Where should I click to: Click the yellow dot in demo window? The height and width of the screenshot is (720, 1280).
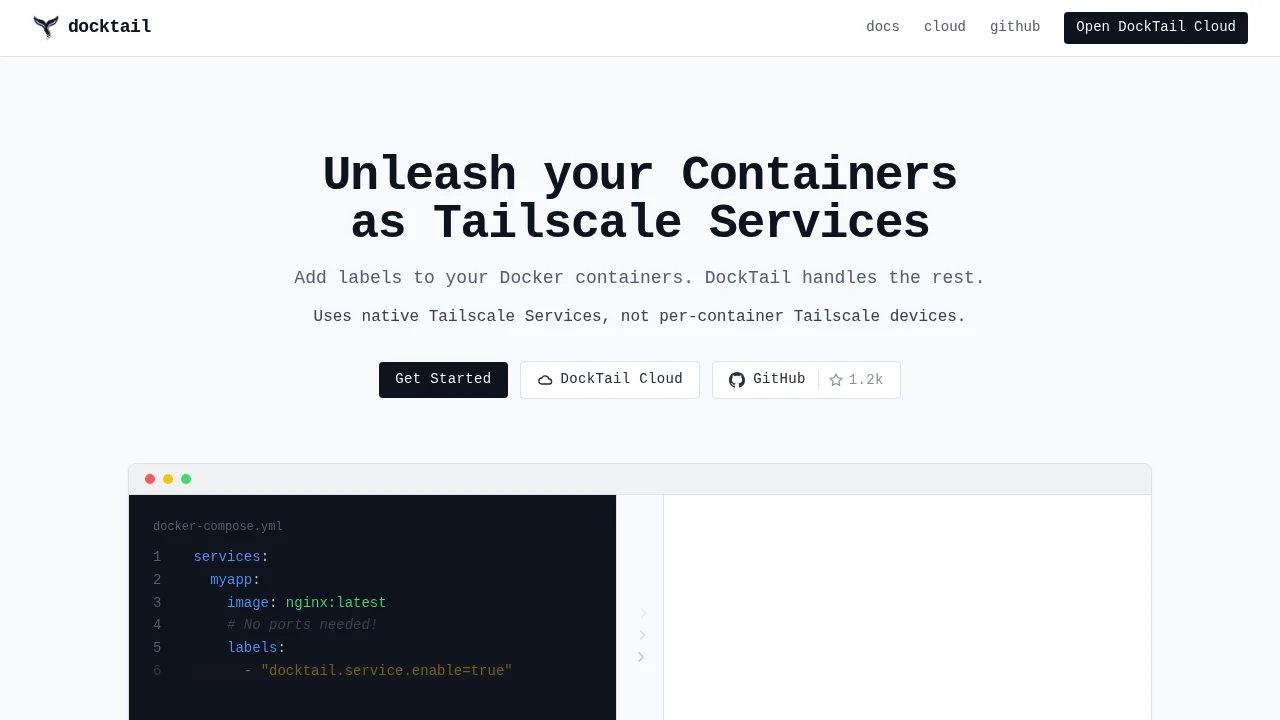pos(168,479)
